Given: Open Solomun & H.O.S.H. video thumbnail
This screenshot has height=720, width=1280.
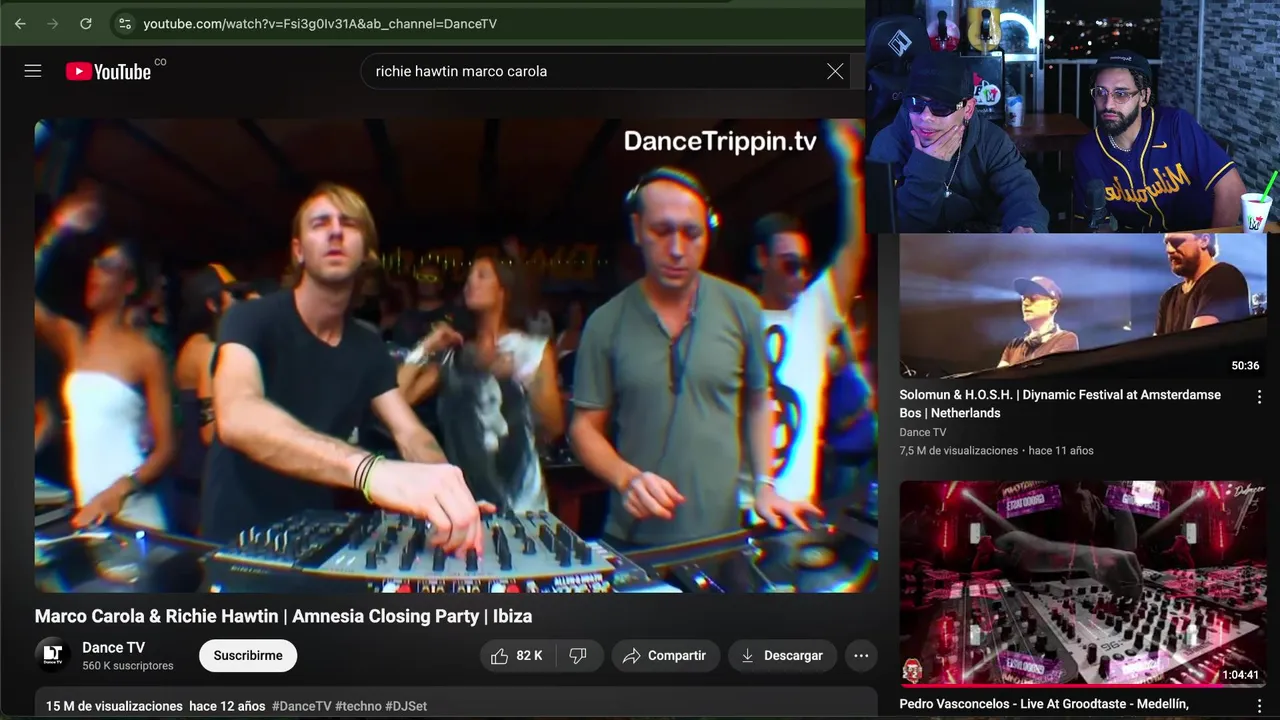Looking at the screenshot, I should pos(1083,306).
